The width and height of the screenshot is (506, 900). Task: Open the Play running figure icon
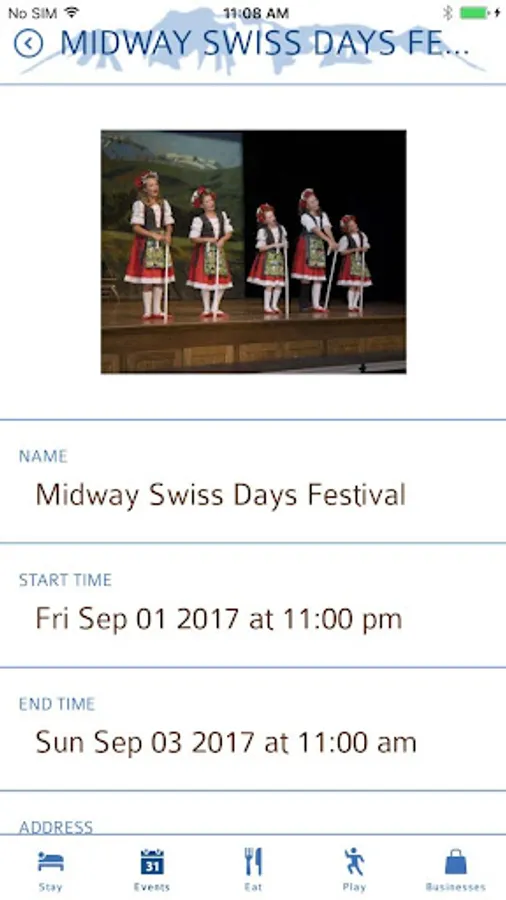click(354, 862)
